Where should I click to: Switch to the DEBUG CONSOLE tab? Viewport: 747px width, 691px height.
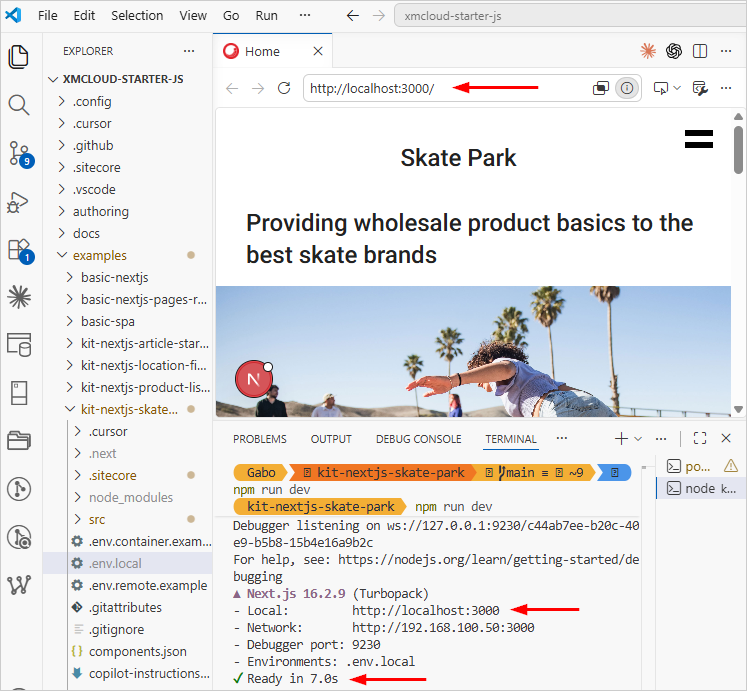click(x=418, y=439)
